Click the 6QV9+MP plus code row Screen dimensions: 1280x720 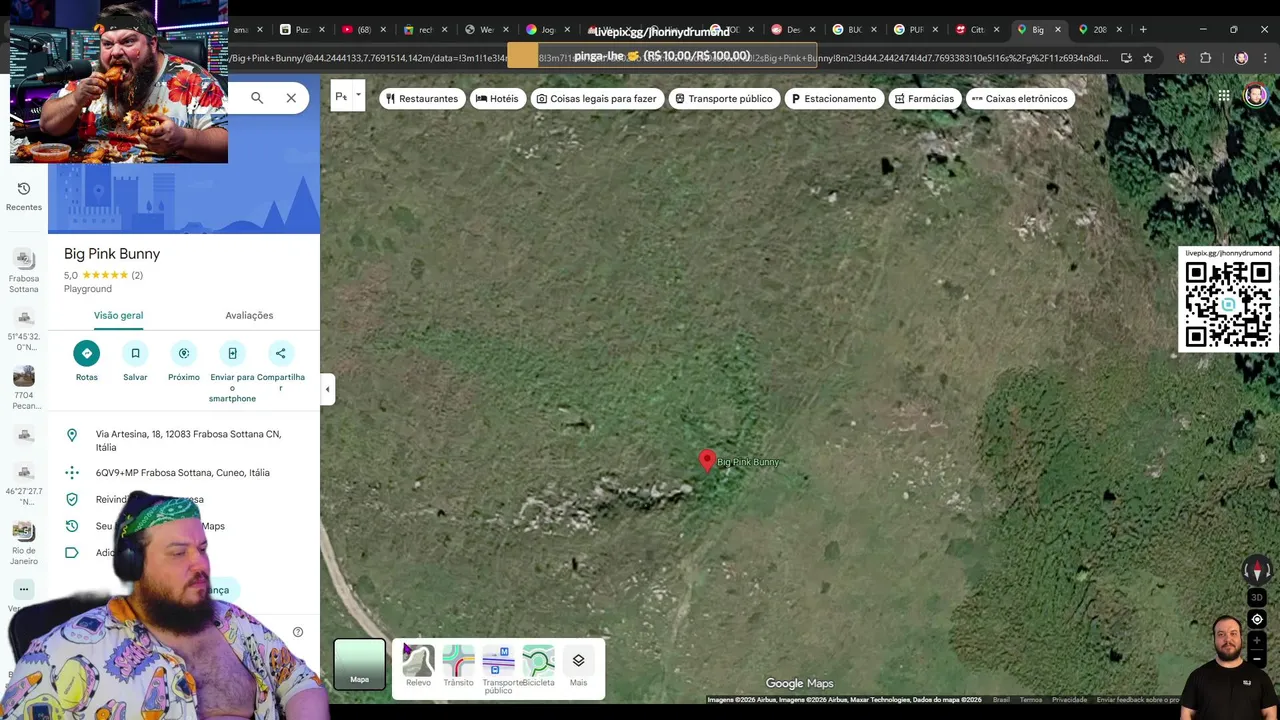pyautogui.click(x=184, y=473)
